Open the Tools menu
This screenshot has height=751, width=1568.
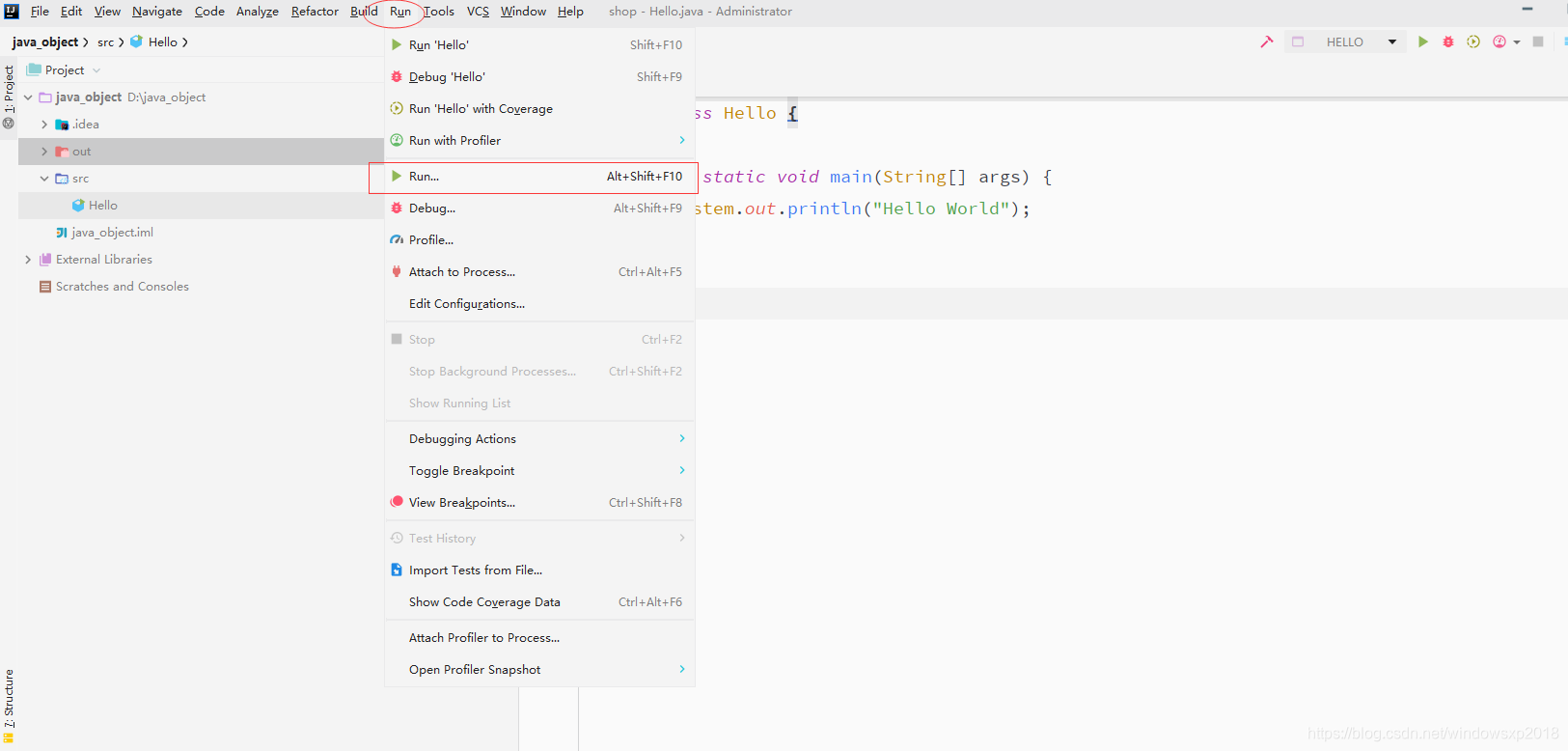tap(439, 12)
